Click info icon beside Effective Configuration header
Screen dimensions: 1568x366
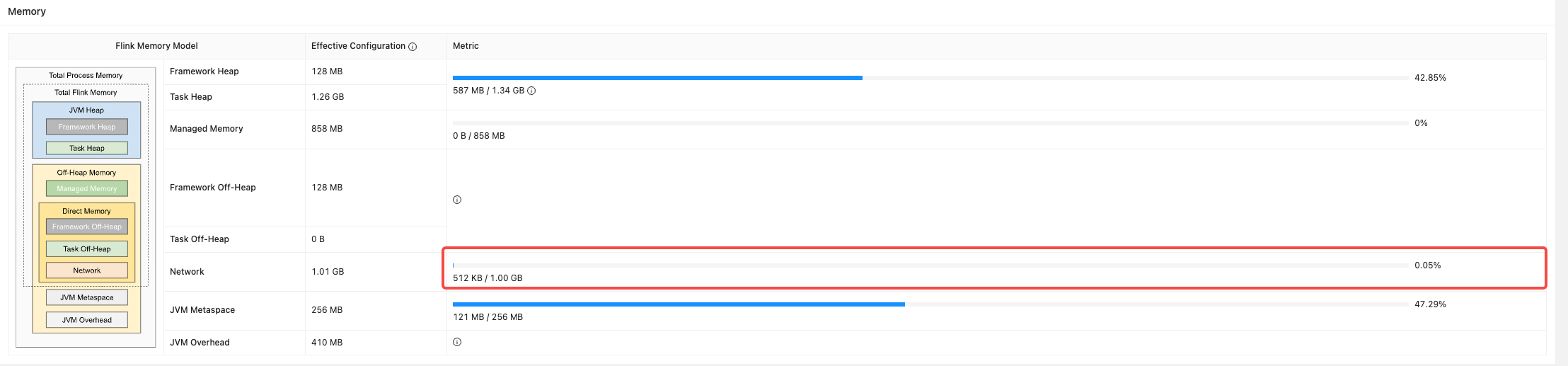(413, 47)
